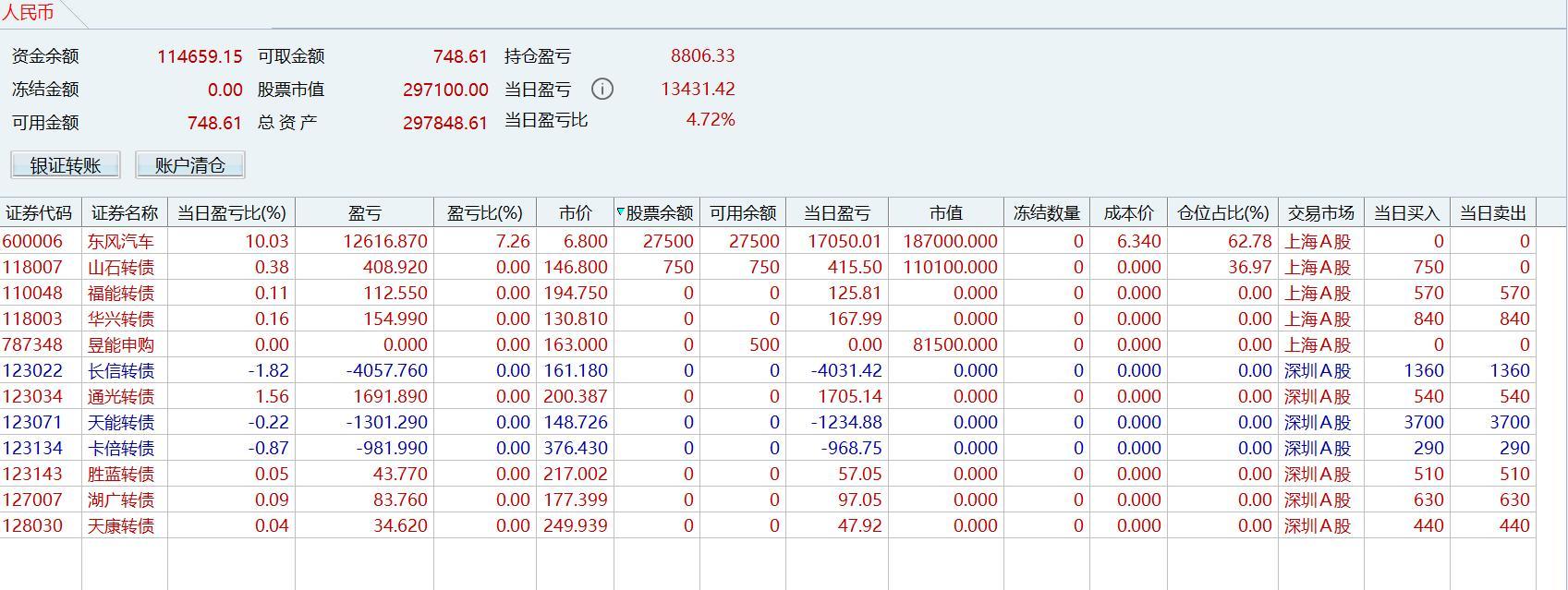
Task: Select the 福能转债 row
Action: coord(768,293)
